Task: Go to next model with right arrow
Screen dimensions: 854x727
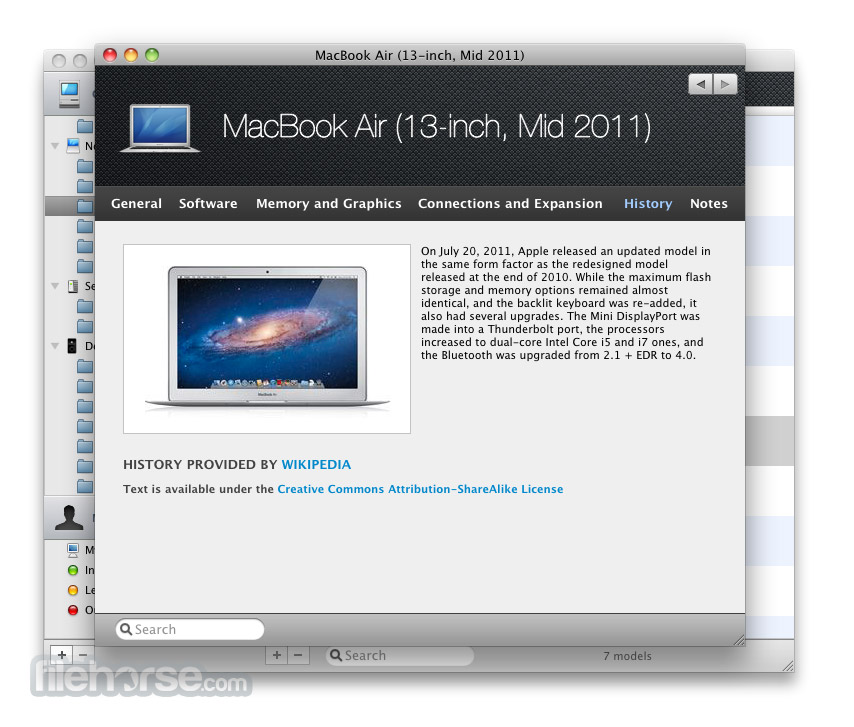Action: (725, 84)
